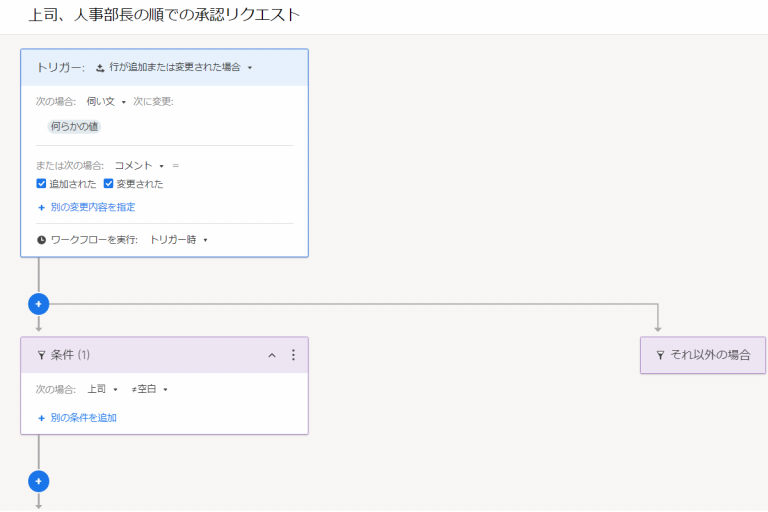This screenshot has width=768, height=512.
Task: Click the 何らかの値 value chip
Action: pyautogui.click(x=75, y=127)
